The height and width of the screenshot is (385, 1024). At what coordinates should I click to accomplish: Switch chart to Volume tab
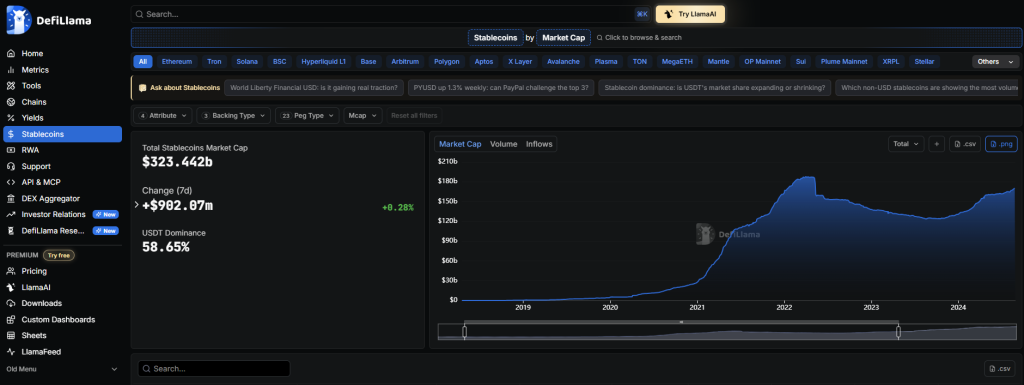(x=504, y=144)
